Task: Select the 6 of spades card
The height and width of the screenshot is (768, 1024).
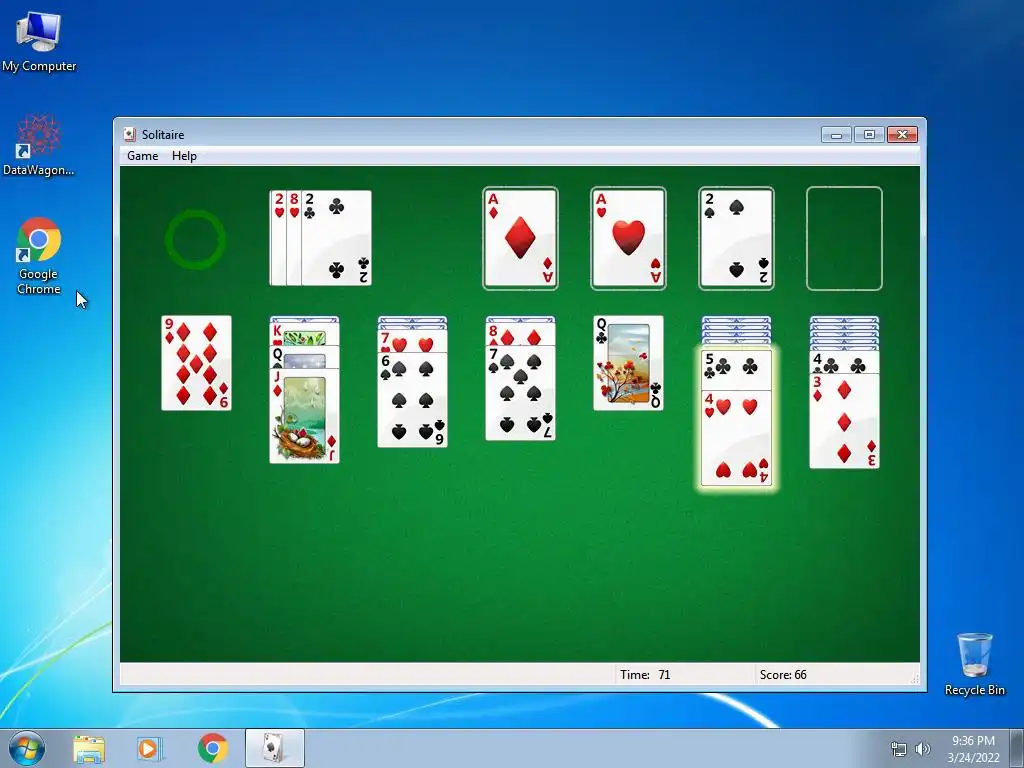Action: tap(413, 400)
